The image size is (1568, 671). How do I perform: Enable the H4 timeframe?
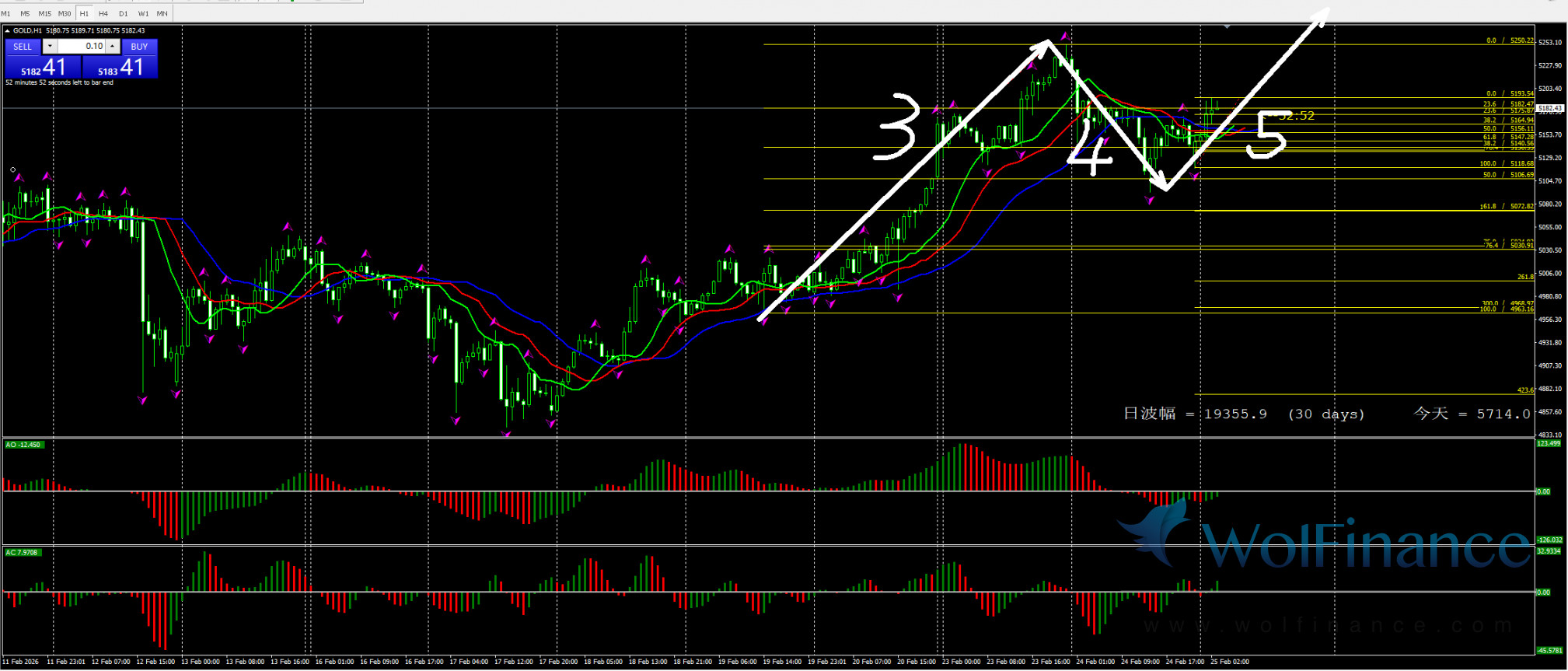103,13
